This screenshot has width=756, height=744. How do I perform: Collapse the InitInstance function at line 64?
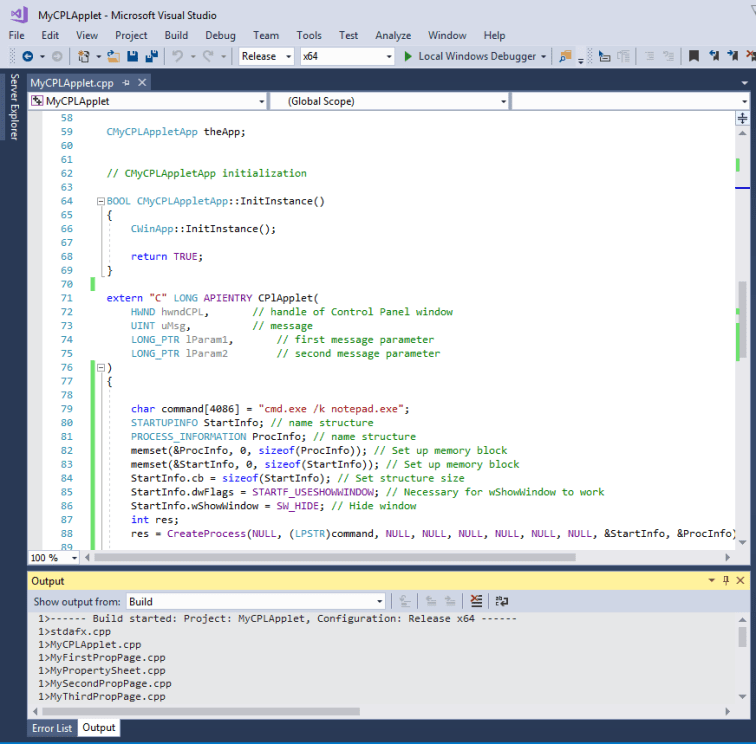(x=101, y=201)
